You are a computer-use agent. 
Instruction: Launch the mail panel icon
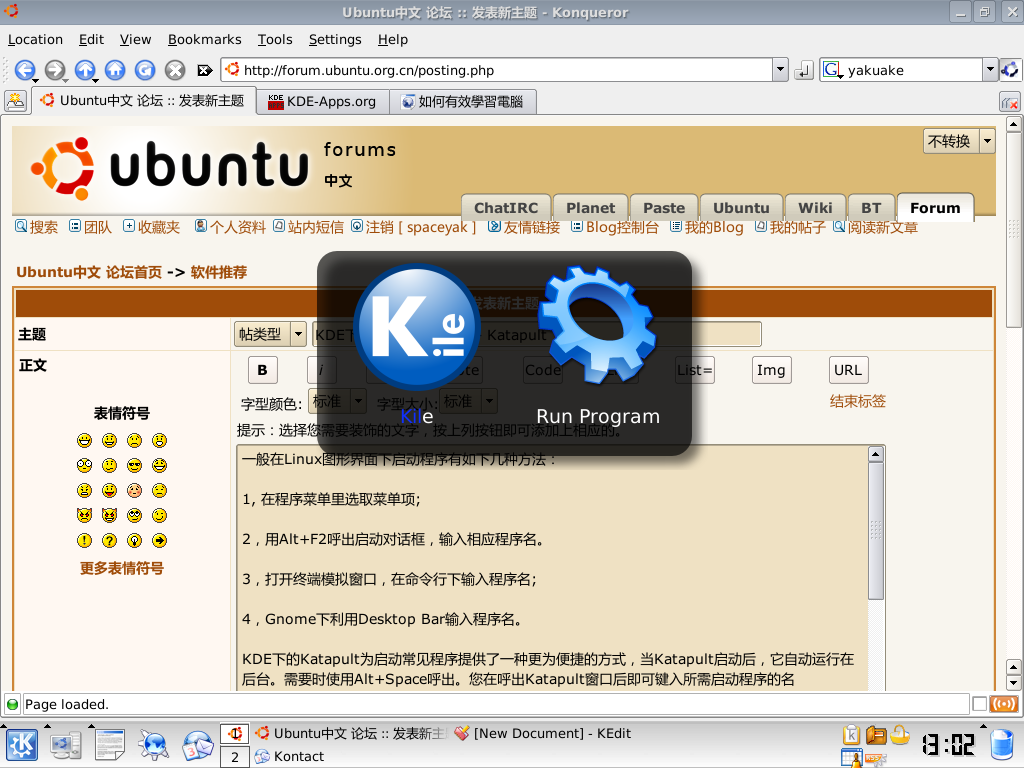pyautogui.click(x=198, y=745)
